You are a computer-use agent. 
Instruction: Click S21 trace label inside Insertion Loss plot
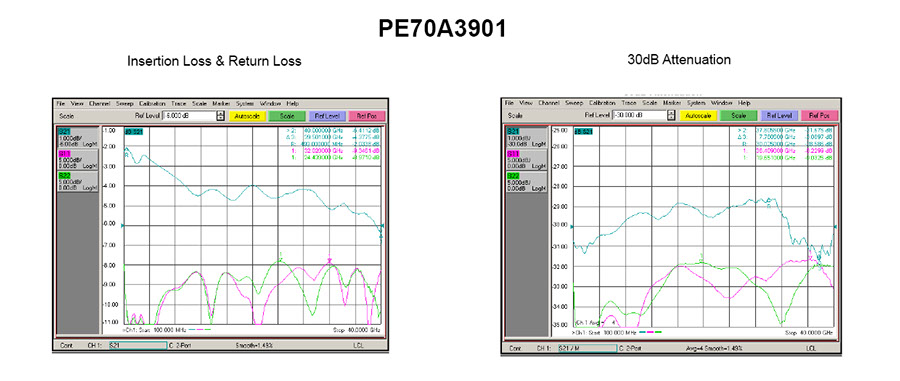pos(134,132)
